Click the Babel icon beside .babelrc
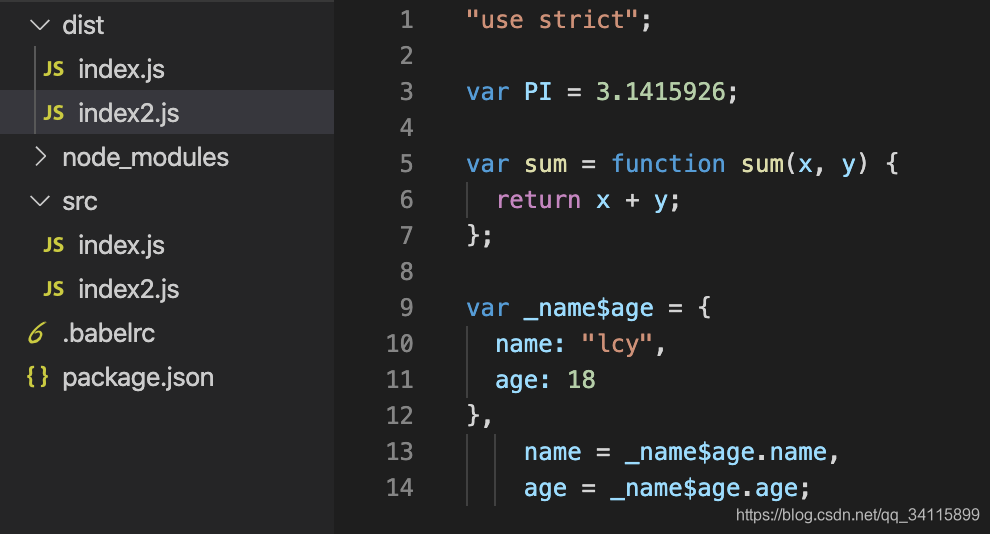Image resolution: width=990 pixels, height=534 pixels. pos(37,333)
